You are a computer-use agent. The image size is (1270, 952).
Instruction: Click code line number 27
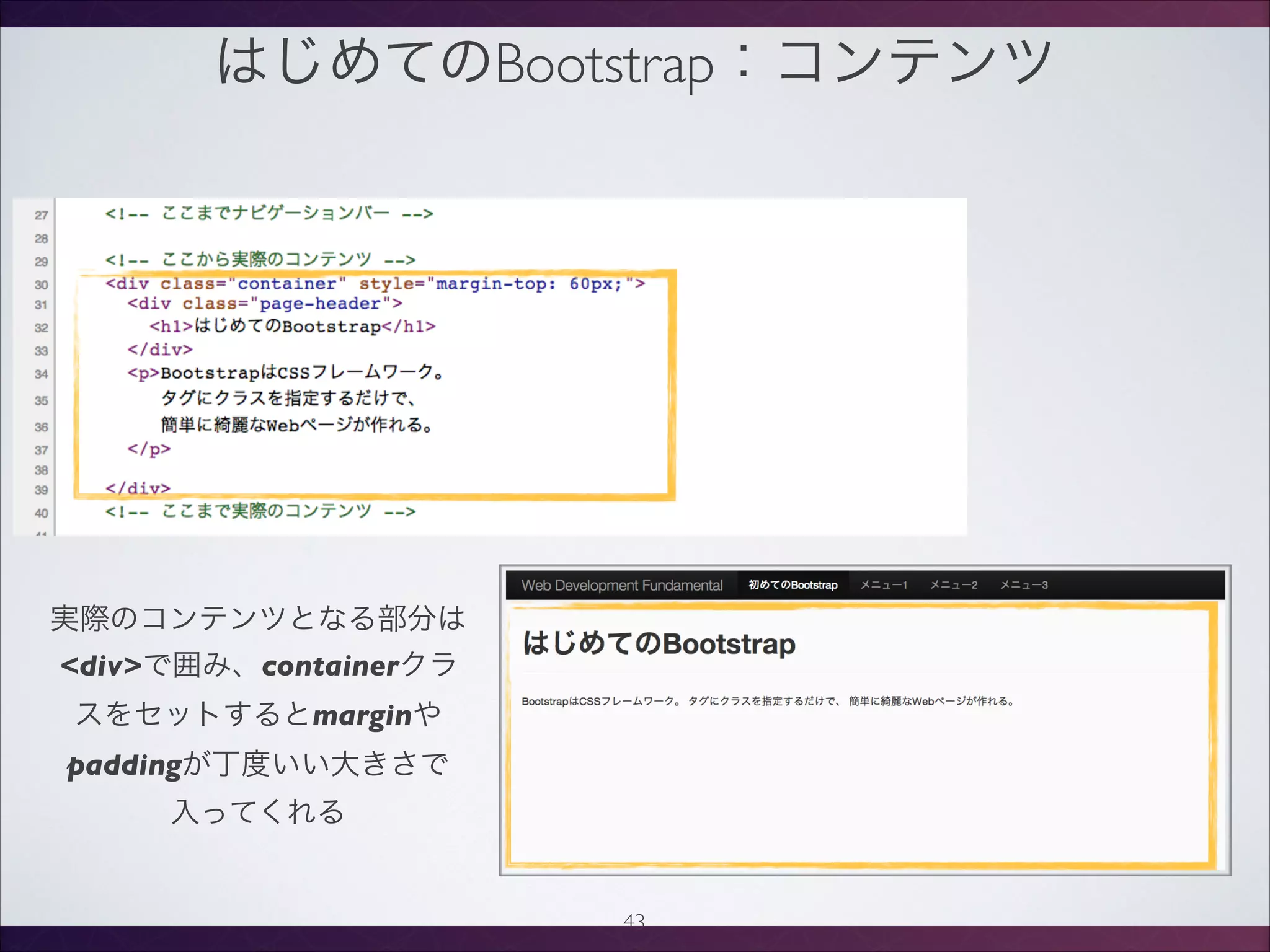pyautogui.click(x=41, y=215)
